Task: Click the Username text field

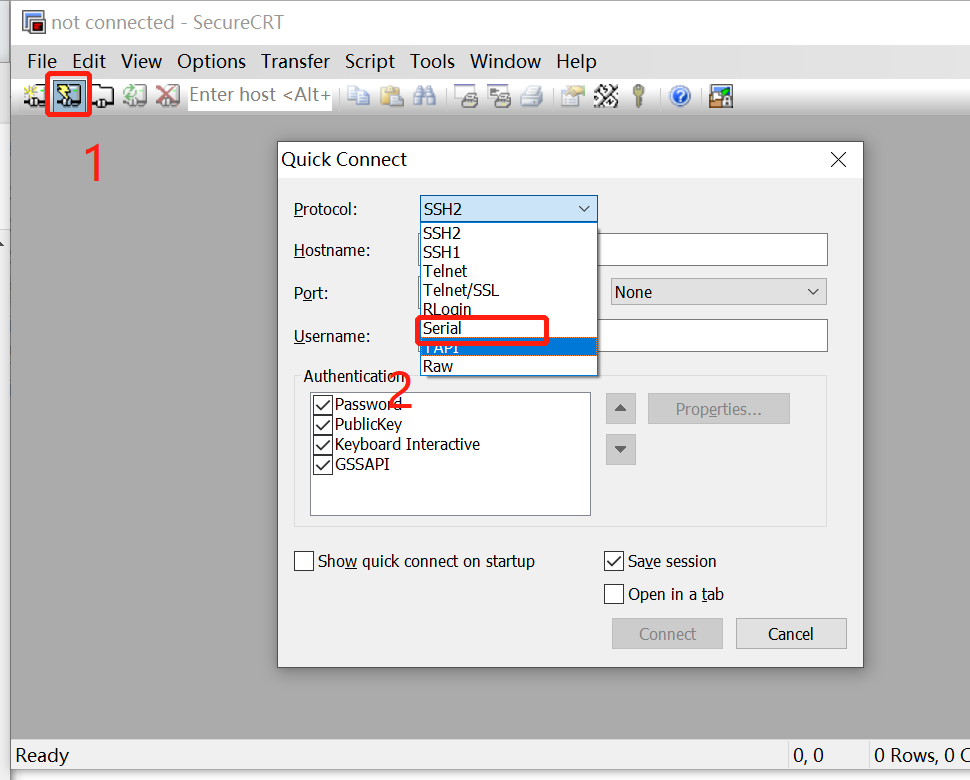Action: coord(712,335)
